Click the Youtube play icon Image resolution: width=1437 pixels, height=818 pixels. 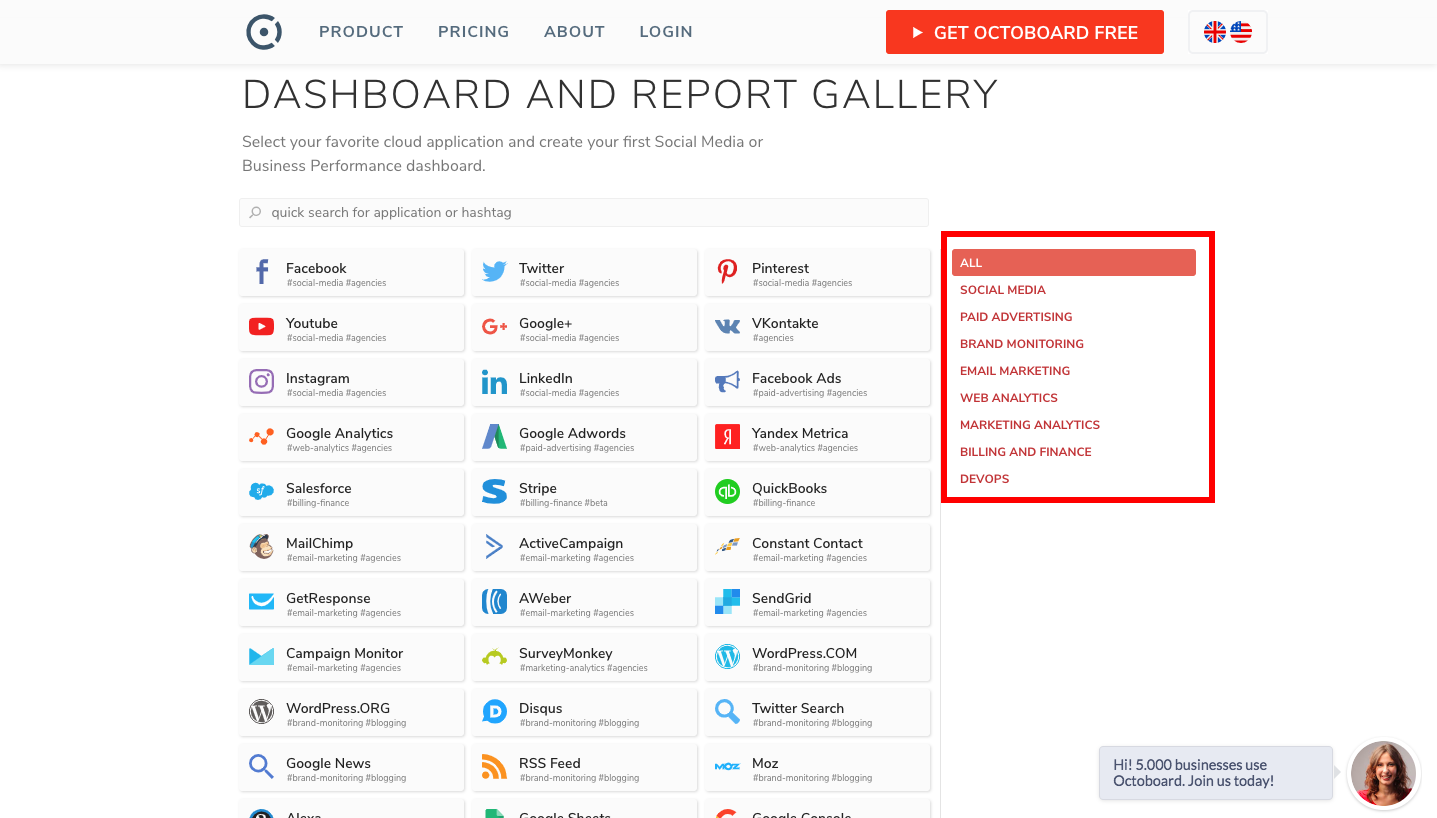(261, 327)
